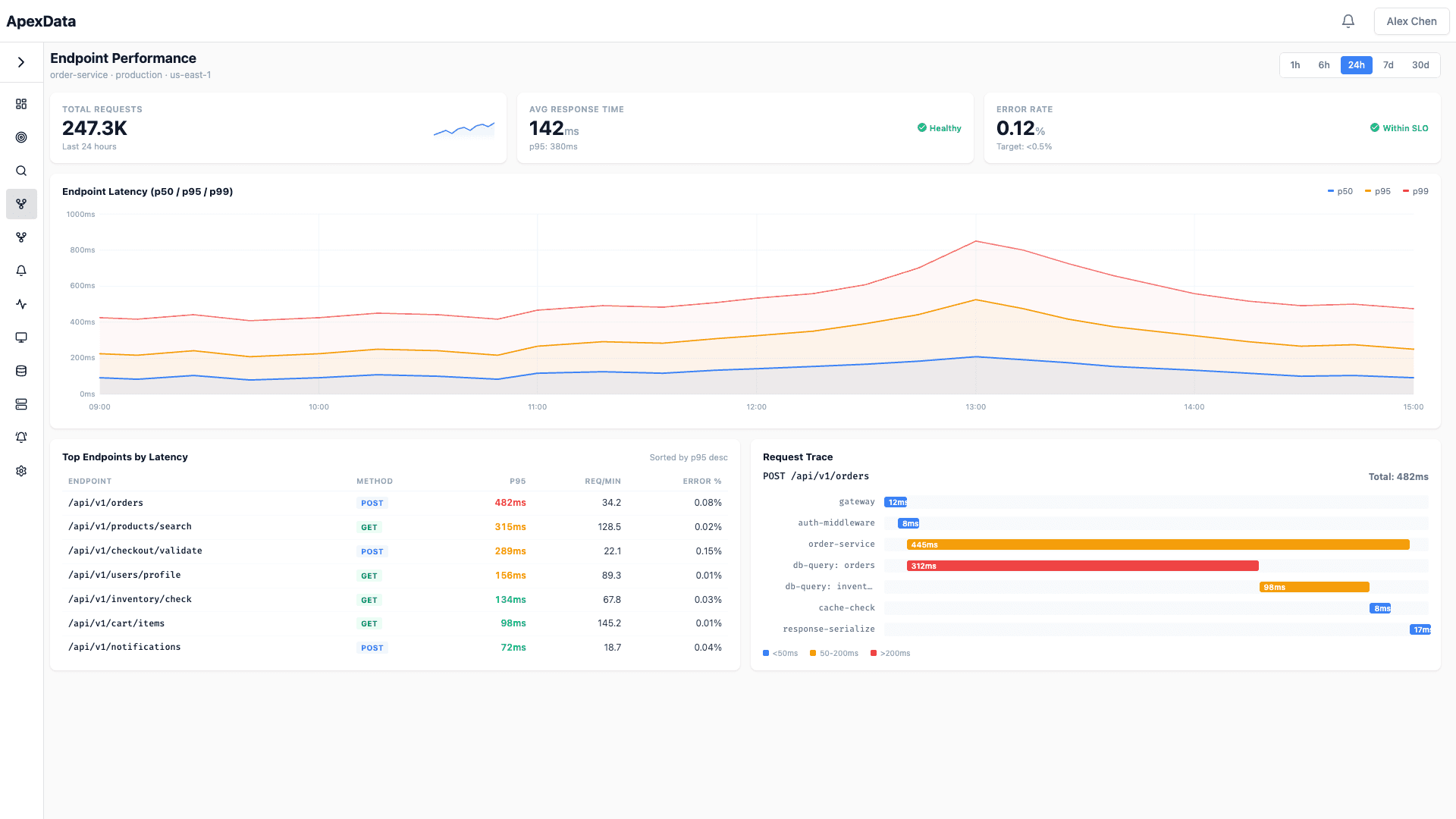Screen dimensions: 1456x819
Task: Expand the collapsed sidebar with the chevron
Action: [20, 62]
